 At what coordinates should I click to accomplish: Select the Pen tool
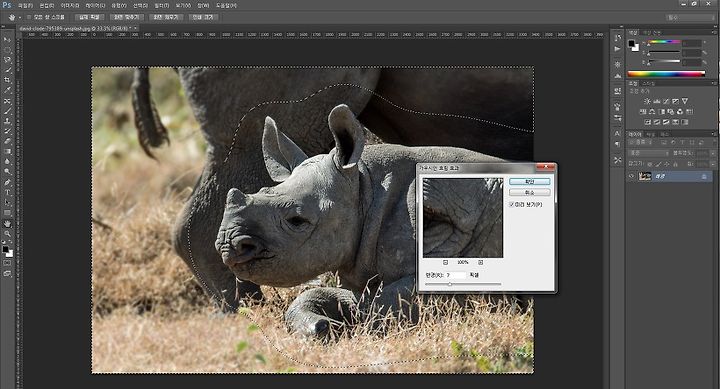point(7,182)
